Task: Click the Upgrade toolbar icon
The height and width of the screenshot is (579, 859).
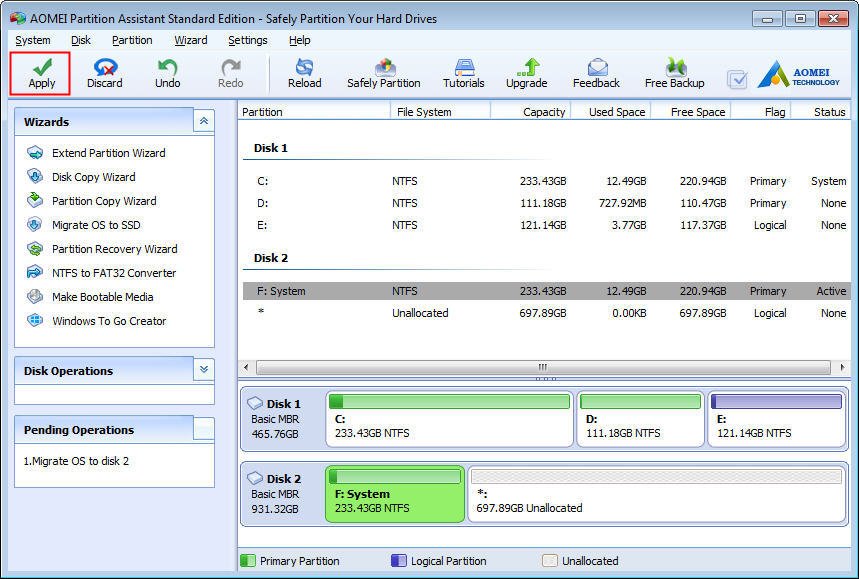Action: click(x=526, y=73)
